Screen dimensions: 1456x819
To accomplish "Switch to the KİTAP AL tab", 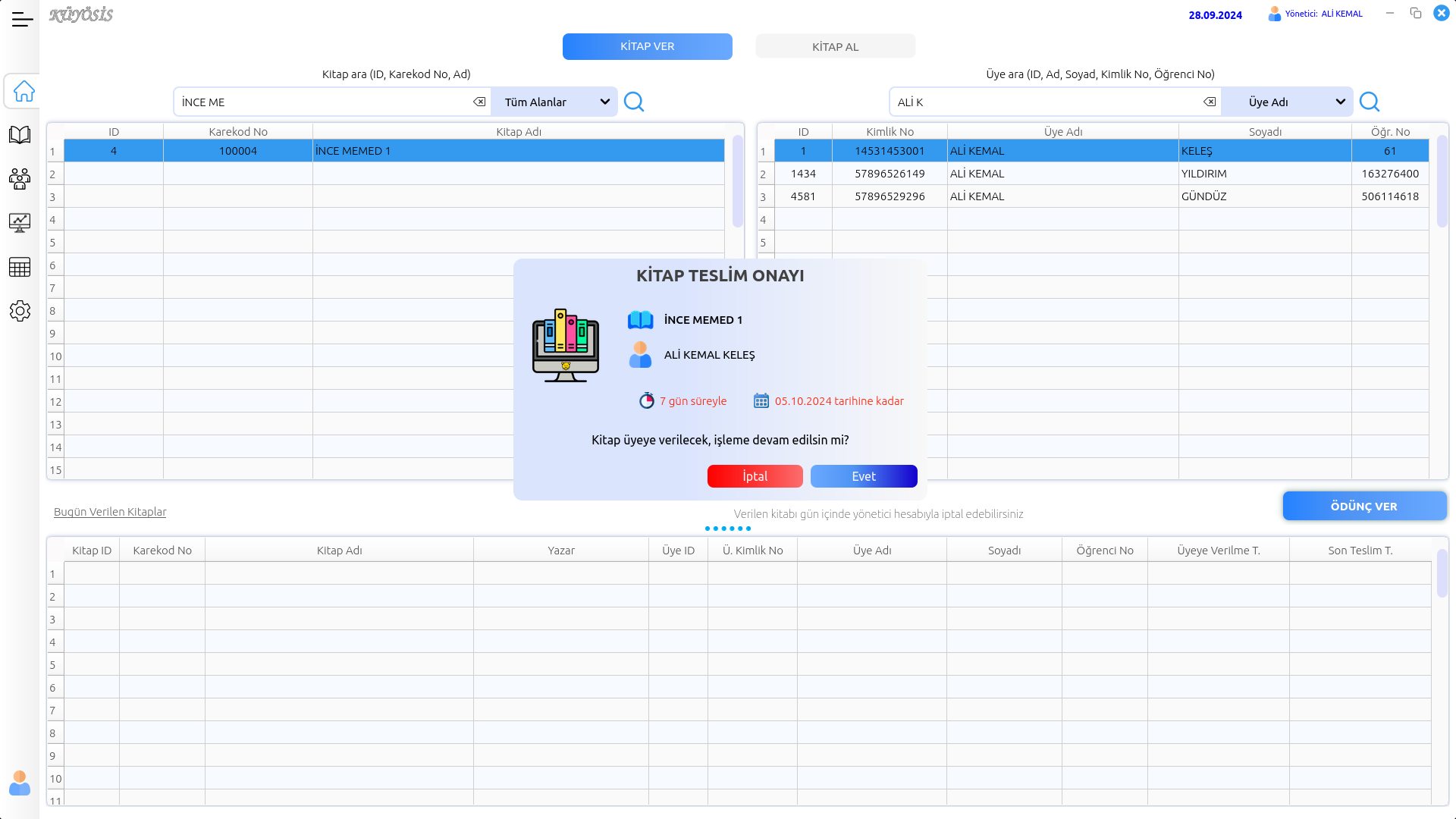I will pyautogui.click(x=835, y=46).
